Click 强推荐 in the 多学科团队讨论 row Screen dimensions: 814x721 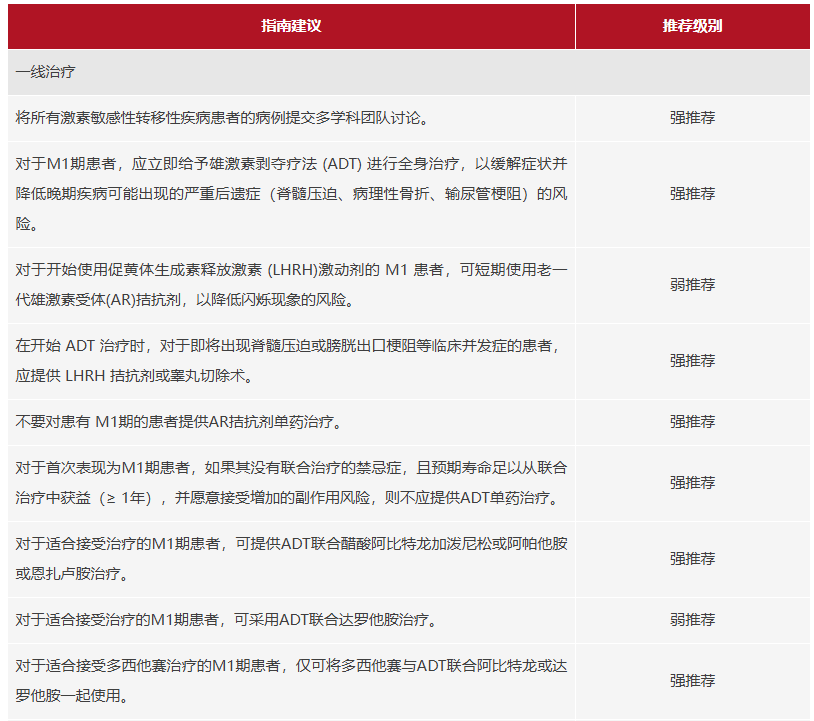click(692, 118)
